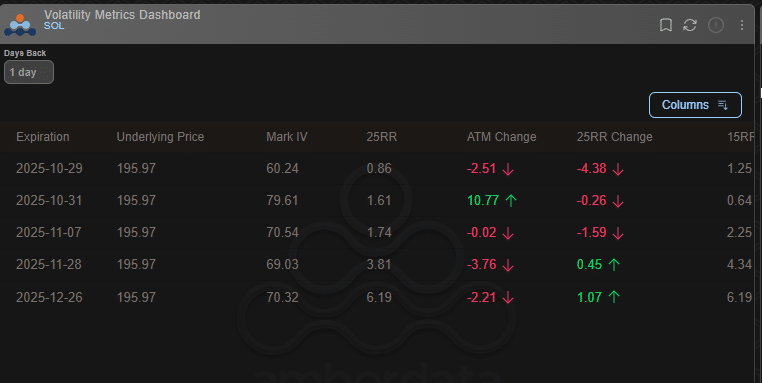
Task: Click 25RR value 1.74
Action: (379, 232)
